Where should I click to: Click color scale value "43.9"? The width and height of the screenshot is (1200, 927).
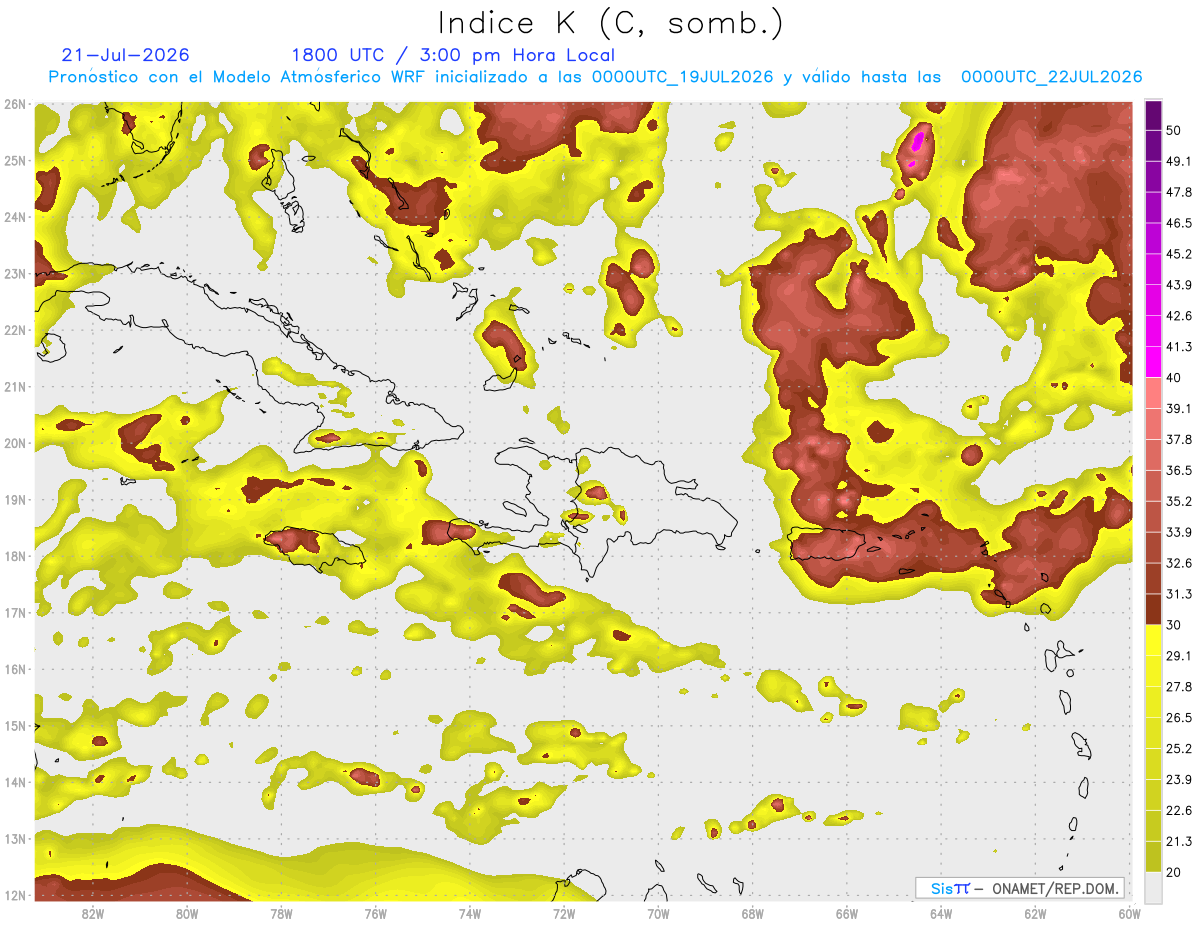pos(1179,285)
